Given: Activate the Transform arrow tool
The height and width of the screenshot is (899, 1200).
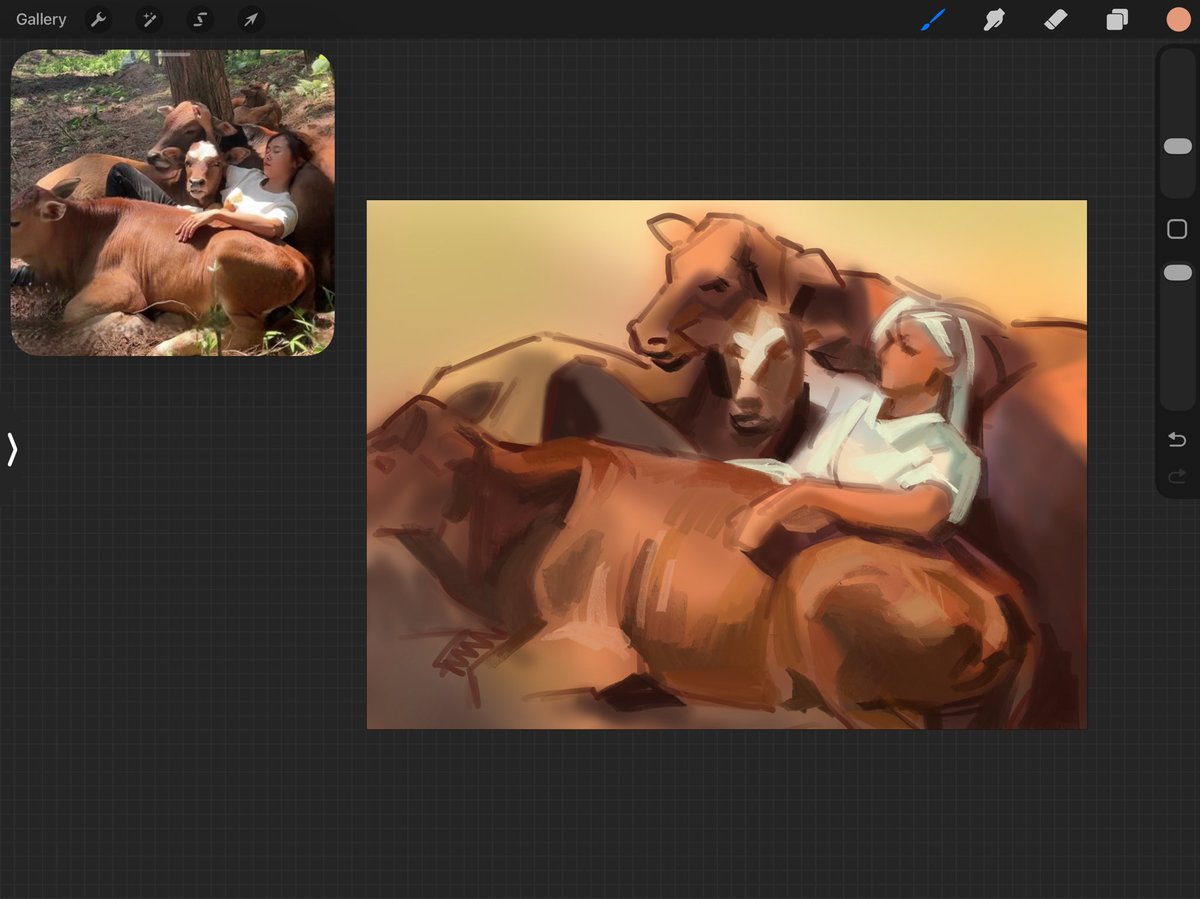Looking at the screenshot, I should pos(251,19).
